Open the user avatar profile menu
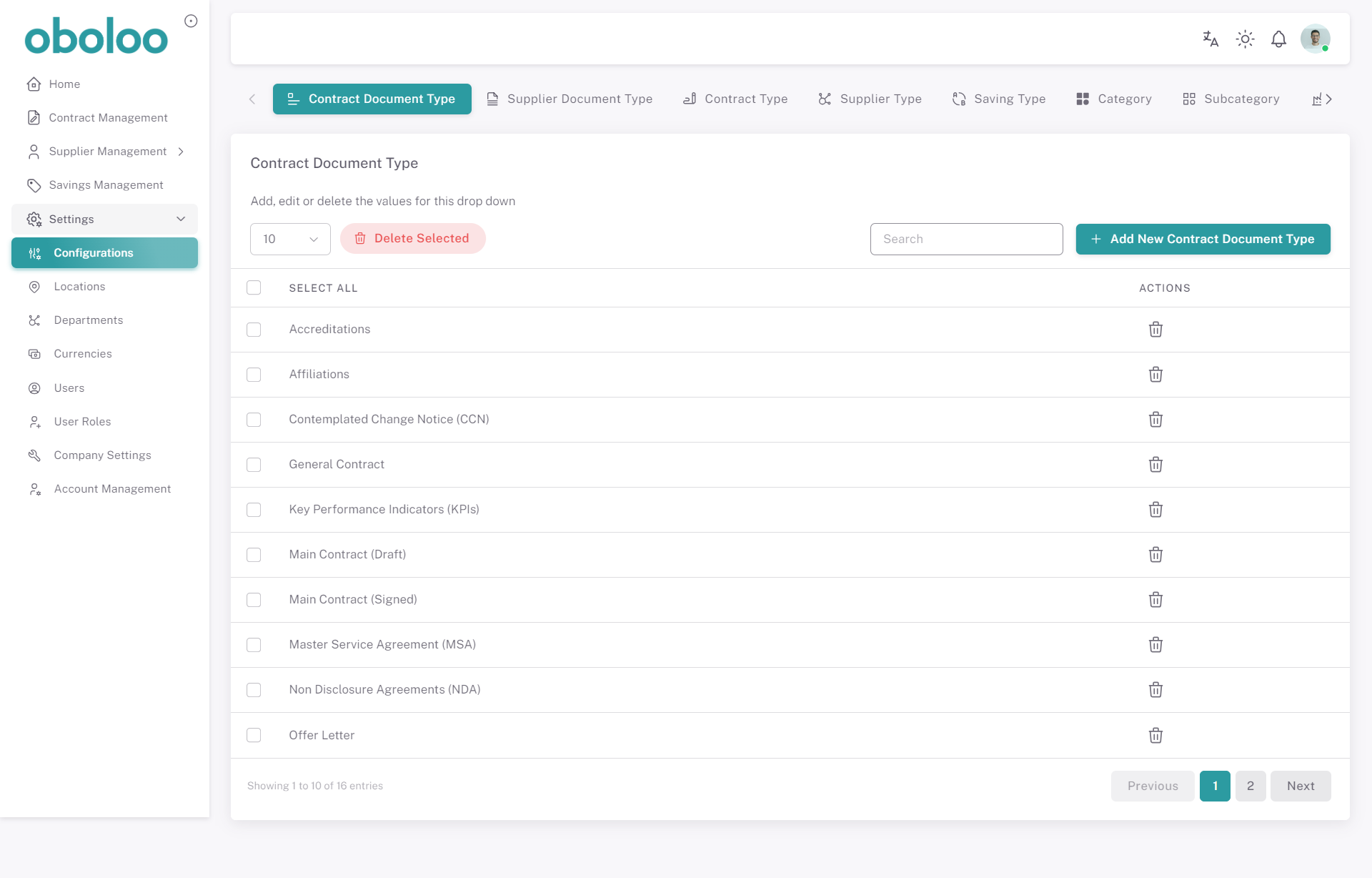 (x=1315, y=39)
